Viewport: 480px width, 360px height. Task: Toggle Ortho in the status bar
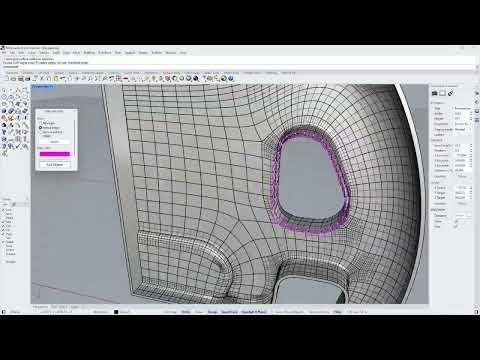186,312
